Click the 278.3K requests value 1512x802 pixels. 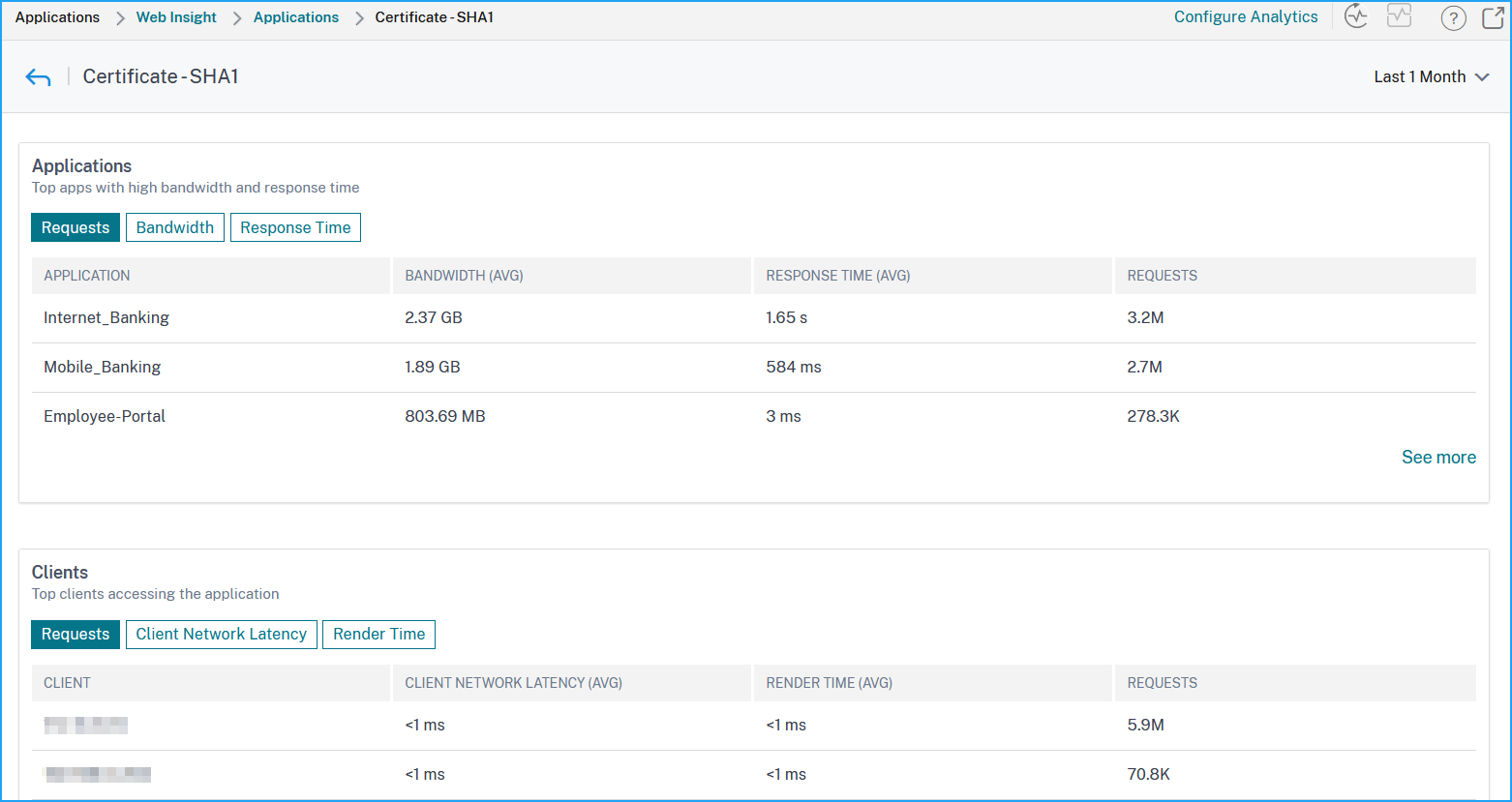(x=1153, y=417)
